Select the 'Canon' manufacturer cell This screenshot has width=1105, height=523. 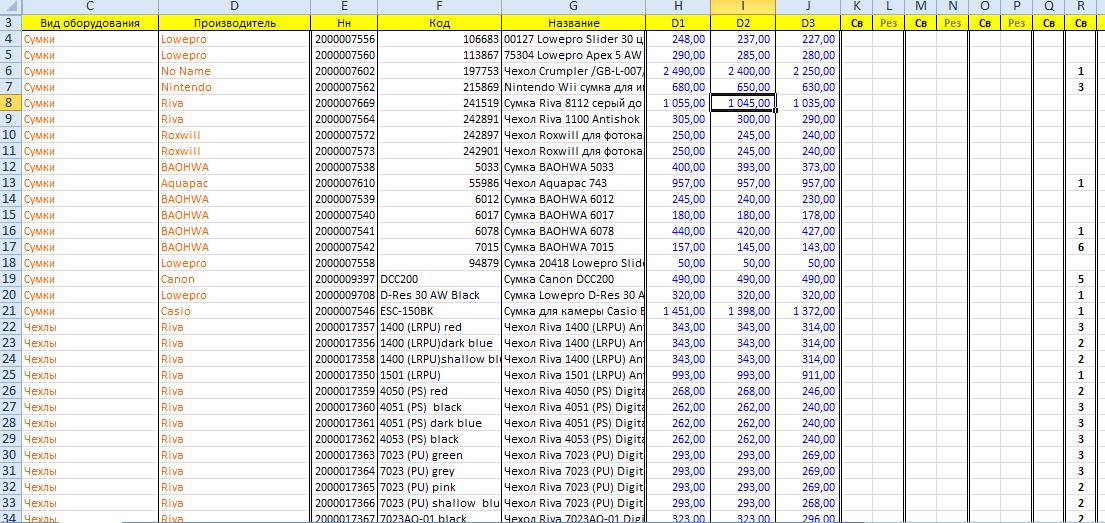click(x=234, y=279)
